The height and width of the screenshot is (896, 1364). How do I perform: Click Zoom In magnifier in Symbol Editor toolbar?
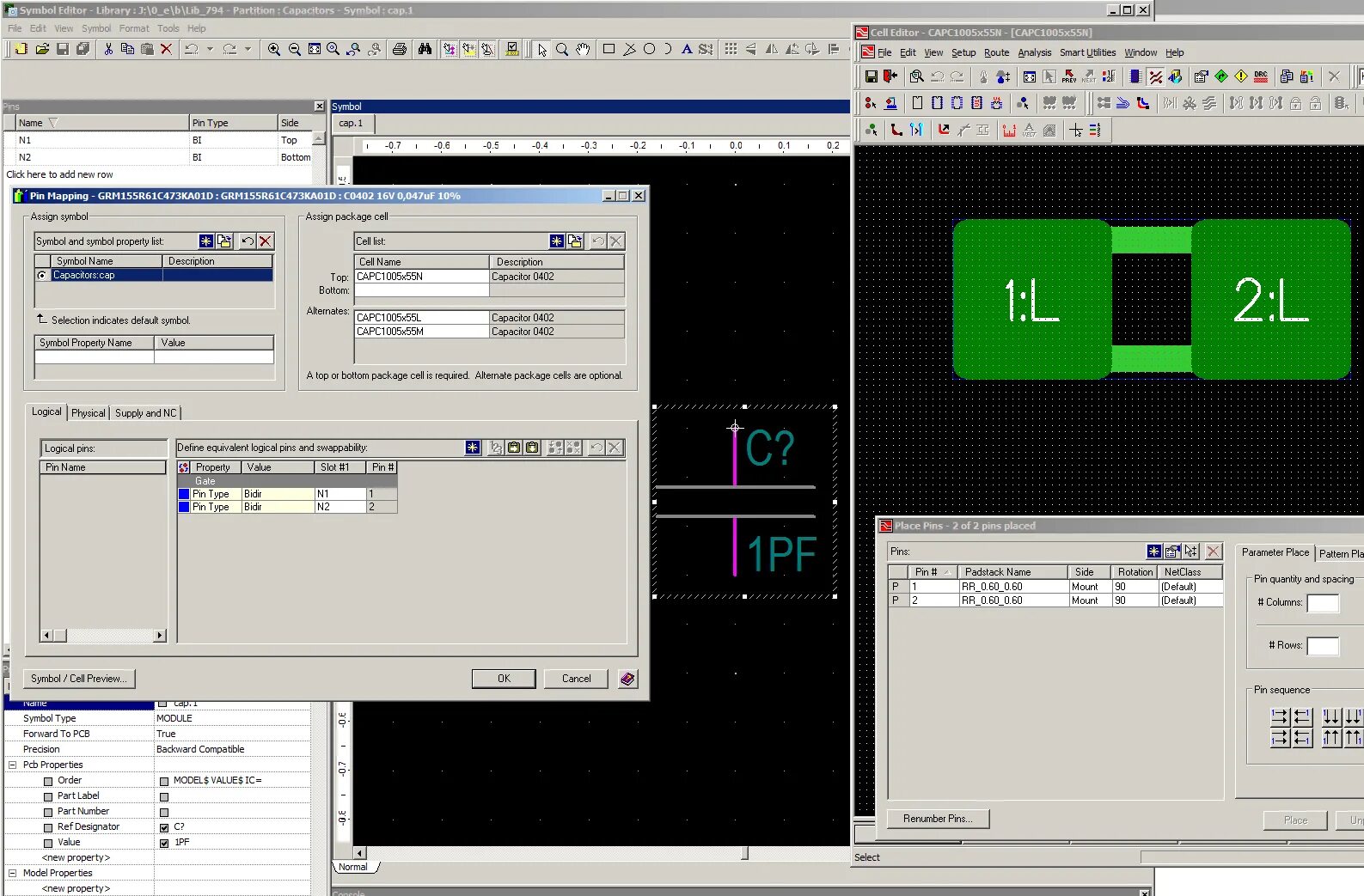pos(274,49)
